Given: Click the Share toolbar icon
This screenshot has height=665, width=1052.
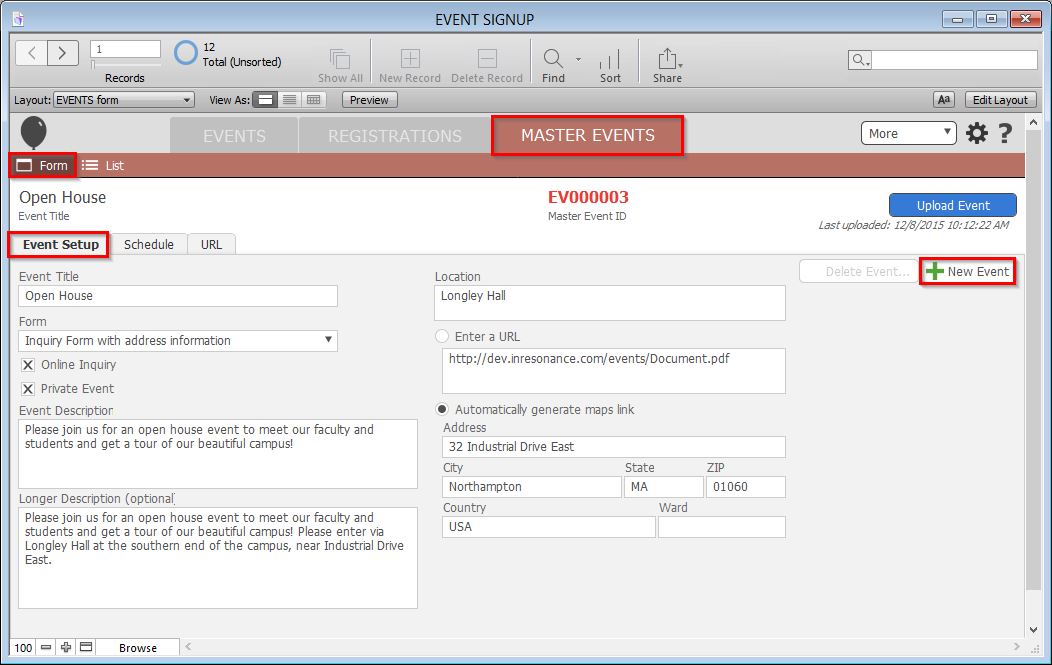Looking at the screenshot, I should (667, 60).
